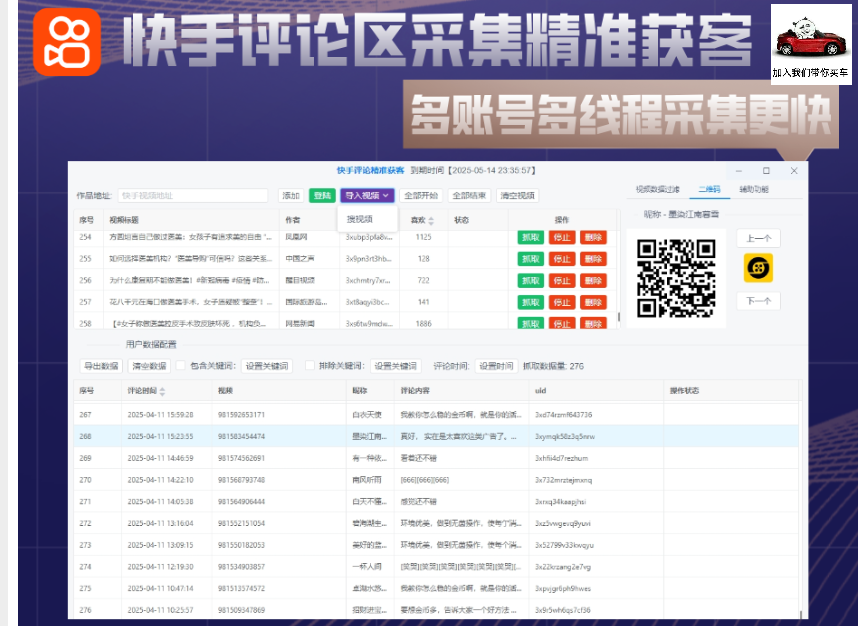The width and height of the screenshot is (862, 626).
Task: Open the 导入视频 dropdown
Action: (x=367, y=196)
